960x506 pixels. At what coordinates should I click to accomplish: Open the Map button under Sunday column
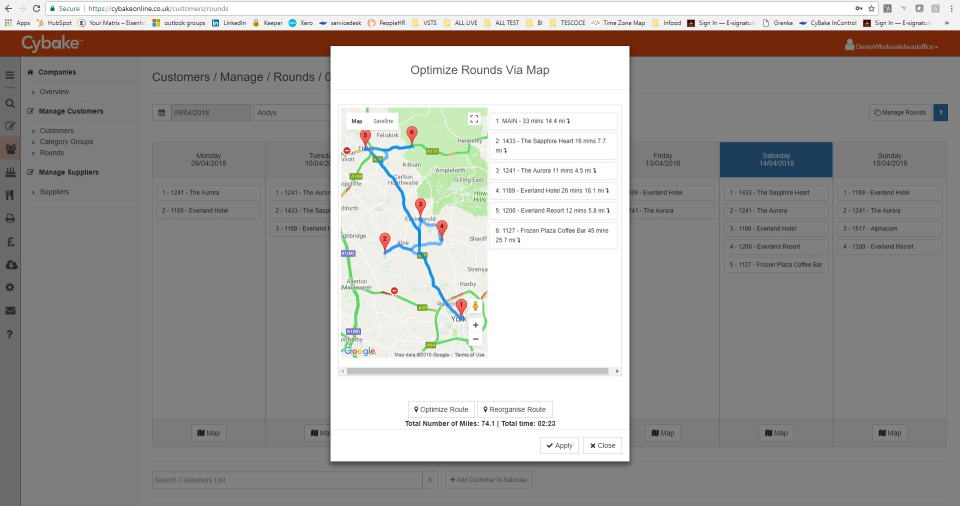click(x=890, y=433)
